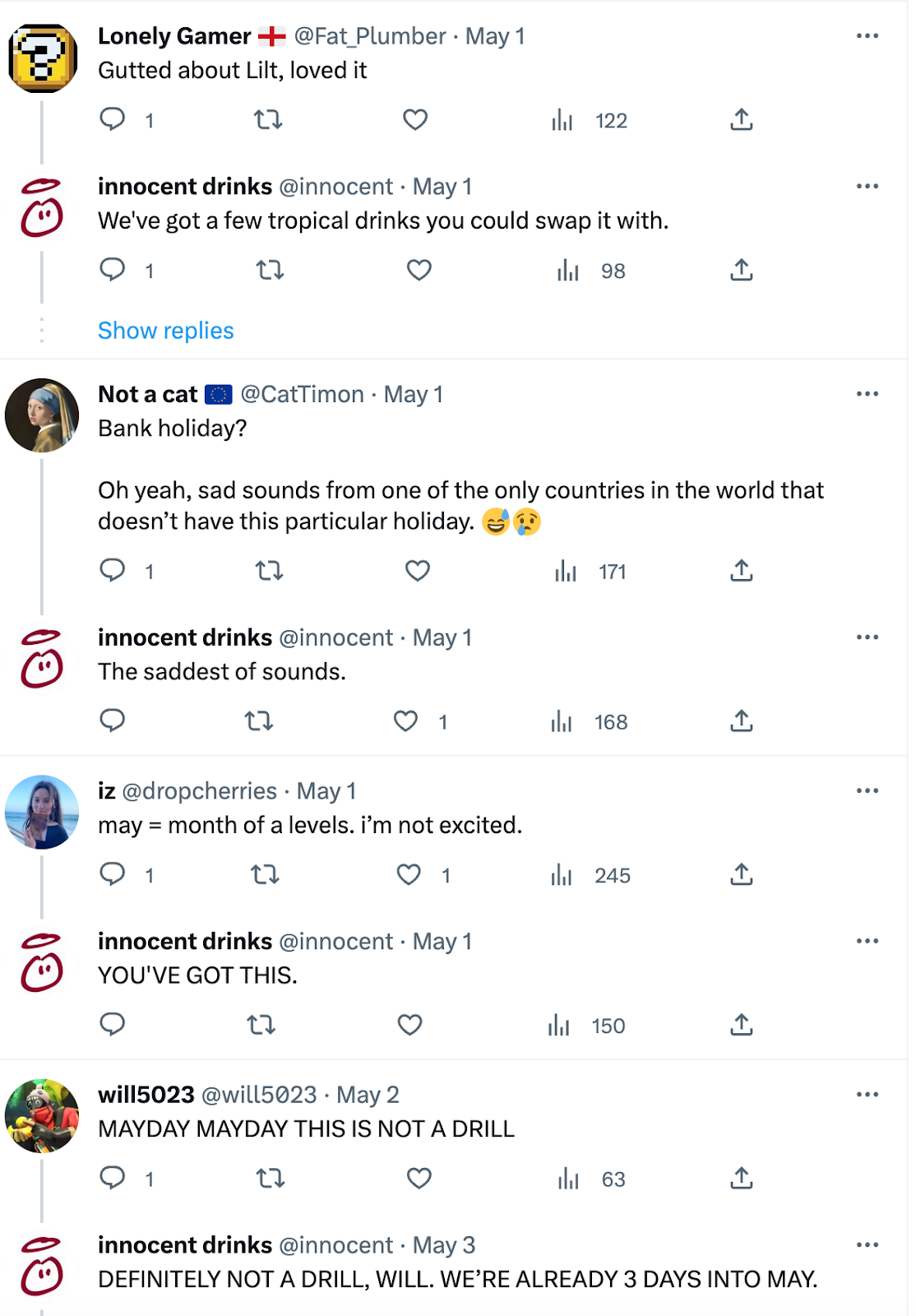
Task: Show replies under innocent's tropical drinks tweet
Action: click(x=166, y=331)
